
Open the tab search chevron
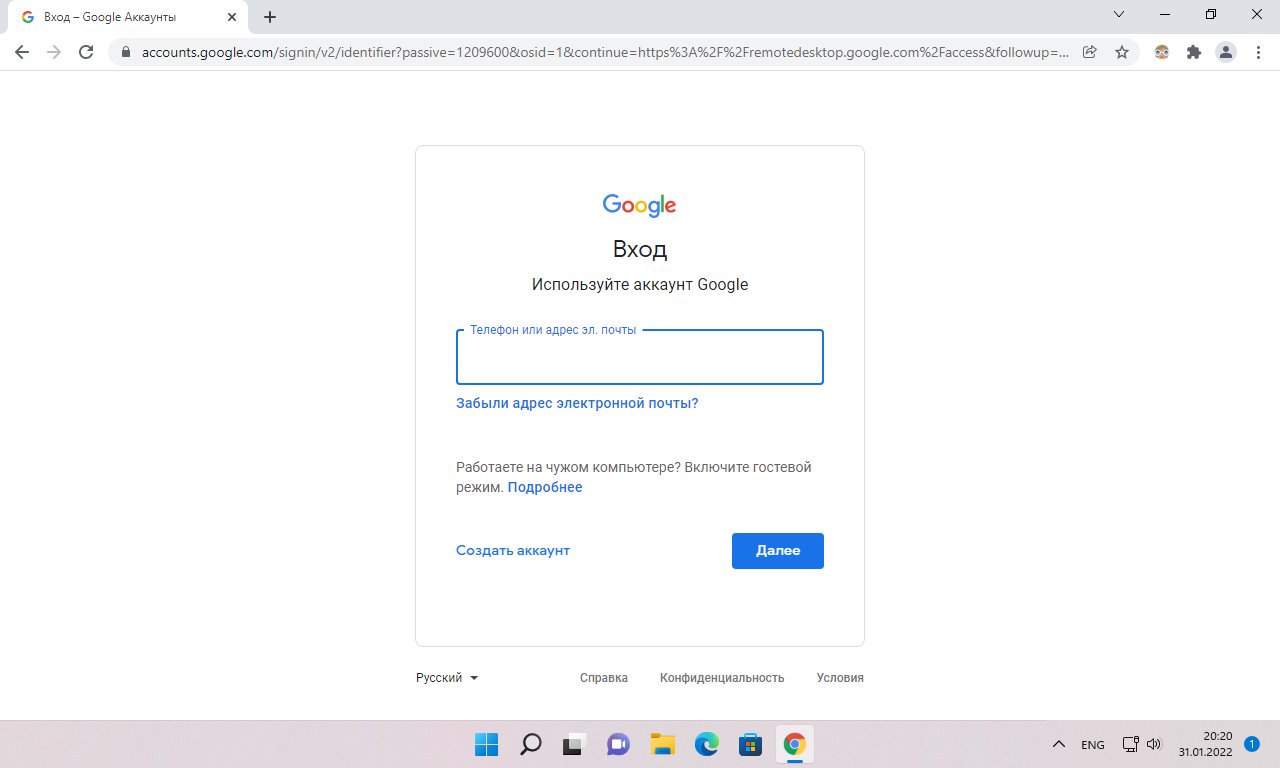pos(1119,14)
